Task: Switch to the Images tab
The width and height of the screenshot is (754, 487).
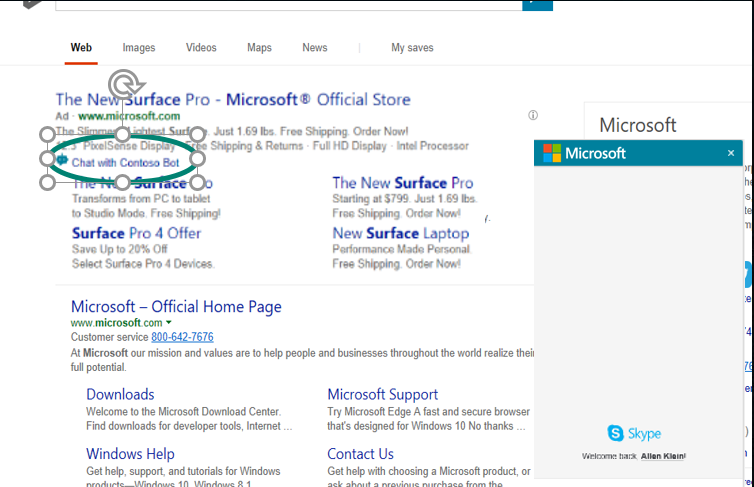Action: (139, 48)
